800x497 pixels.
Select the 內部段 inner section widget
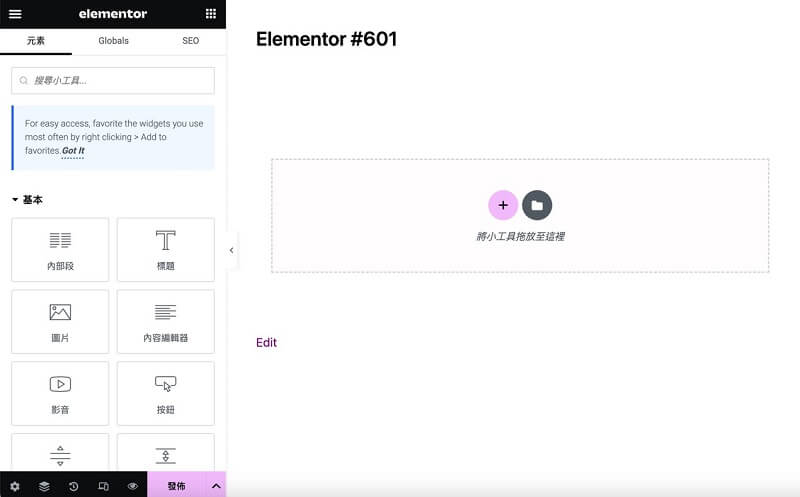[x=60, y=250]
